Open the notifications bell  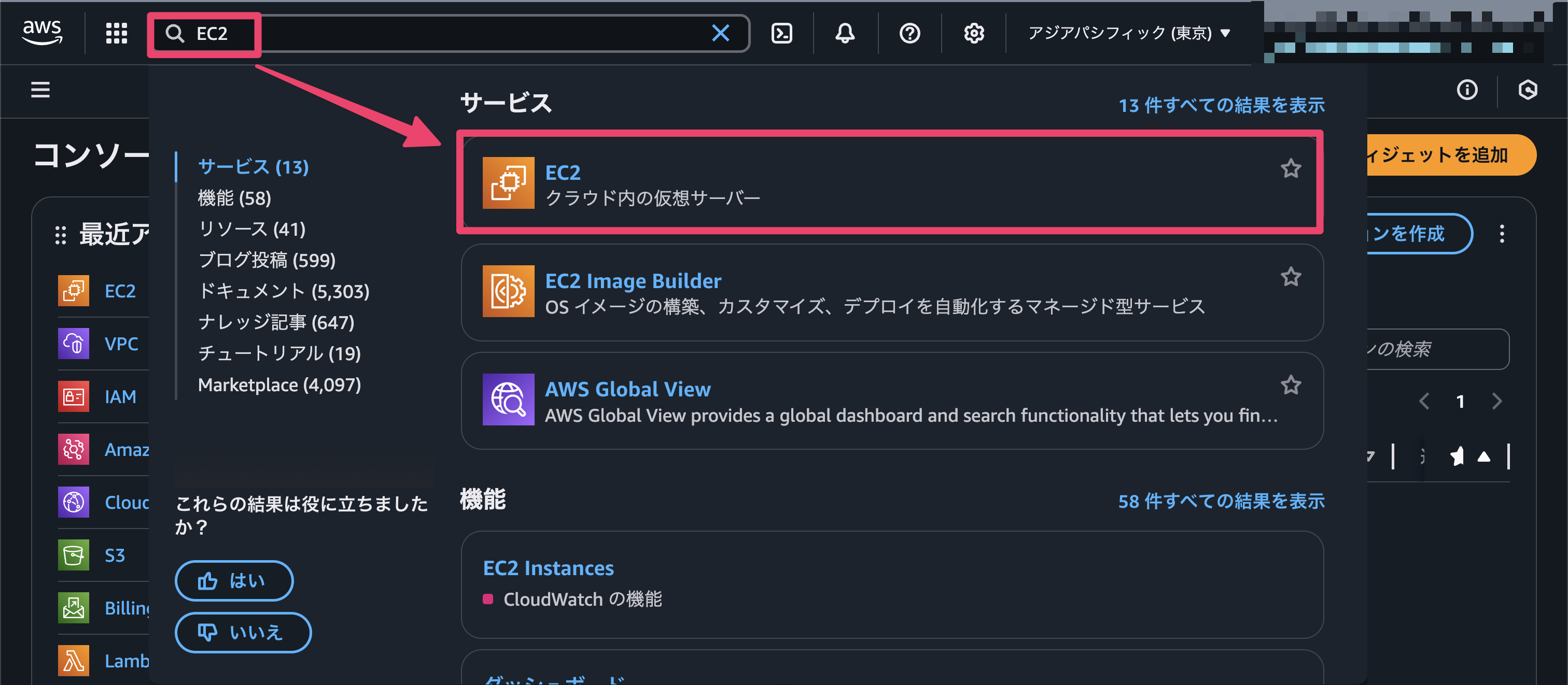845,34
